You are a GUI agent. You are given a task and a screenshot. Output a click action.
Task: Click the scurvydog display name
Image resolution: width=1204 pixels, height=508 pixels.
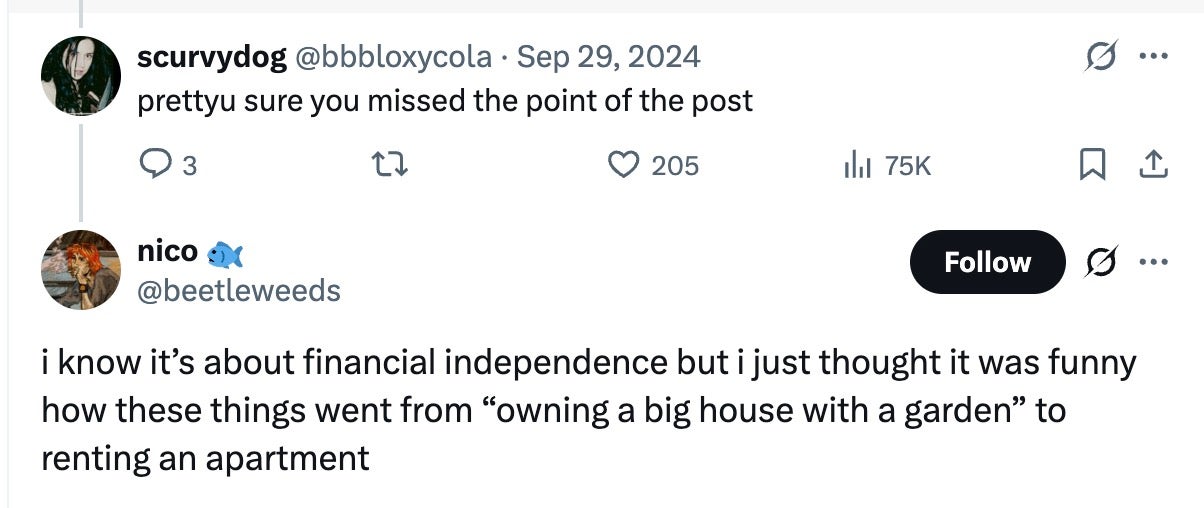click(x=209, y=57)
